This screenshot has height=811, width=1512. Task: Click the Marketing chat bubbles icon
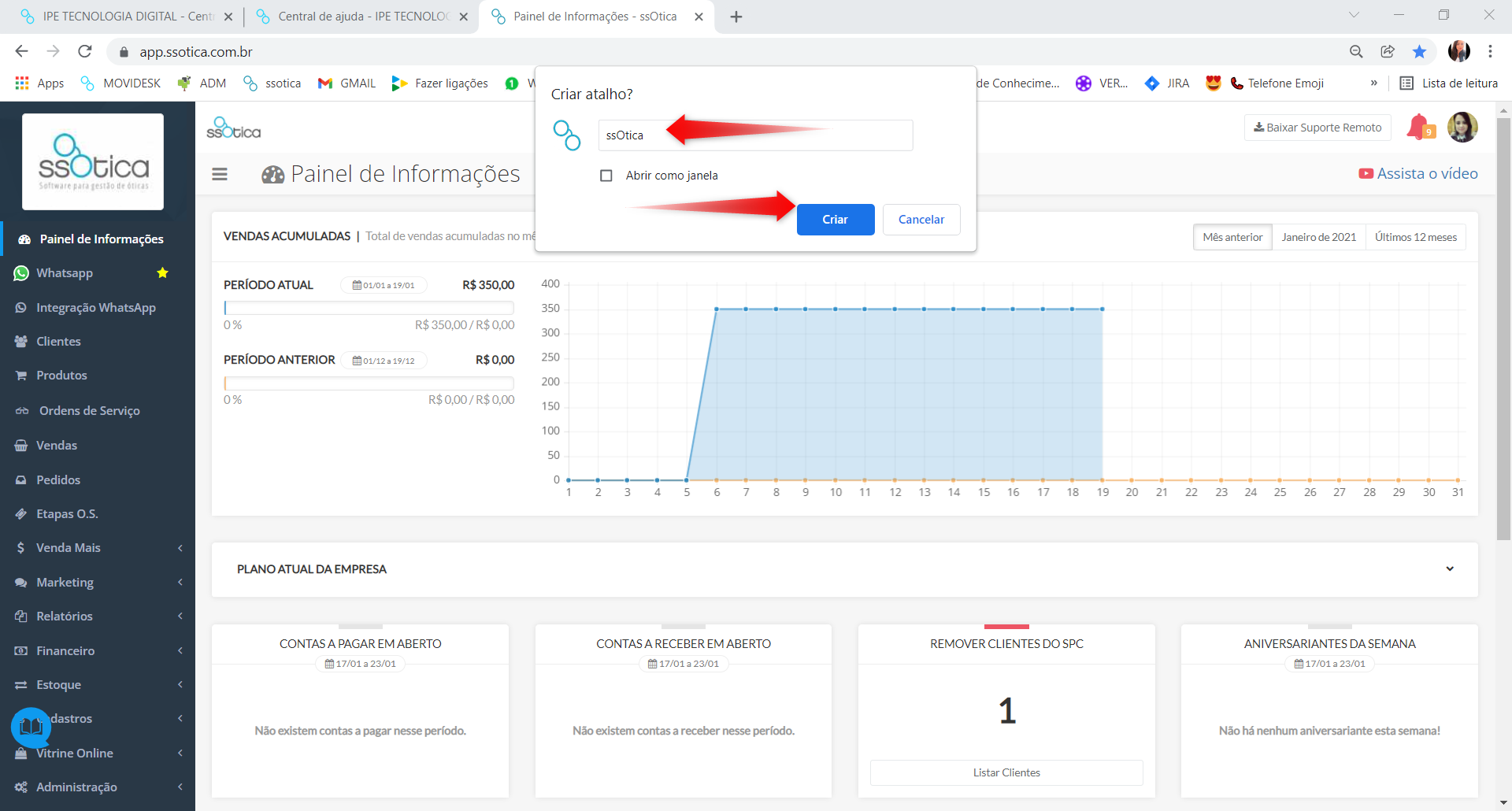tap(21, 583)
